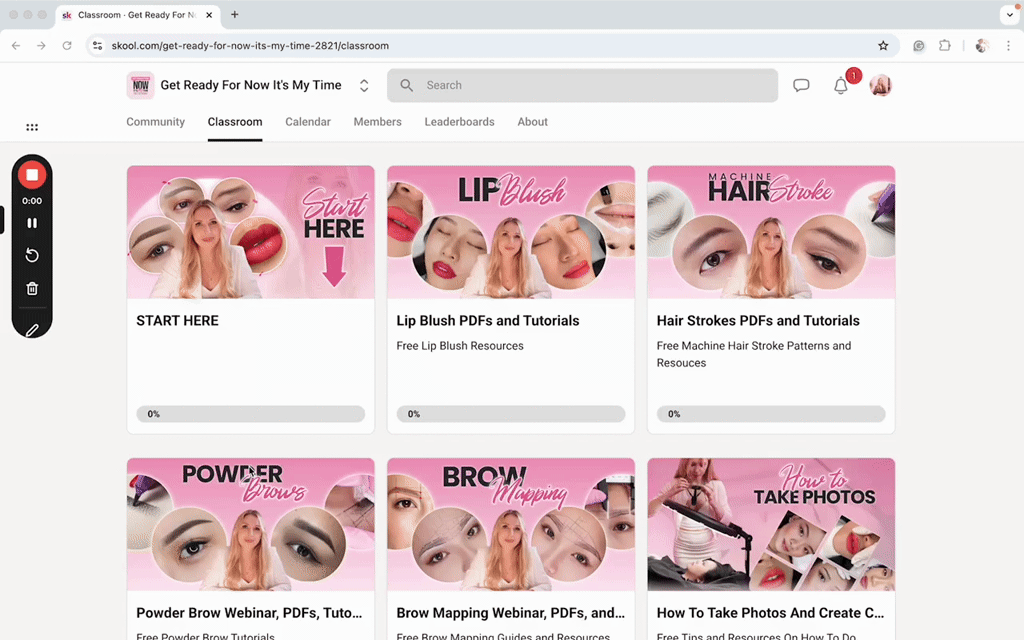Click the Lip Blush 0% progress bar
Viewport: 1024px width, 640px height.
click(x=511, y=414)
